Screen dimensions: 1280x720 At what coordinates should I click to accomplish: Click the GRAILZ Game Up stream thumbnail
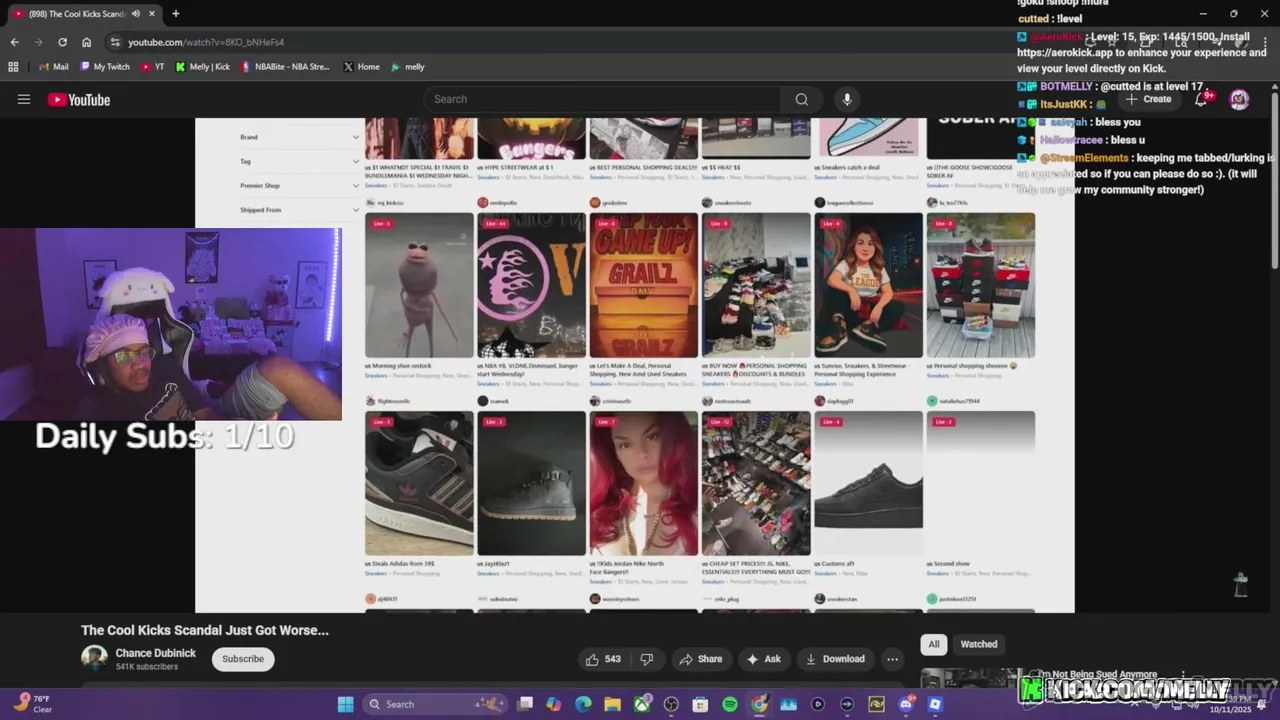point(644,285)
